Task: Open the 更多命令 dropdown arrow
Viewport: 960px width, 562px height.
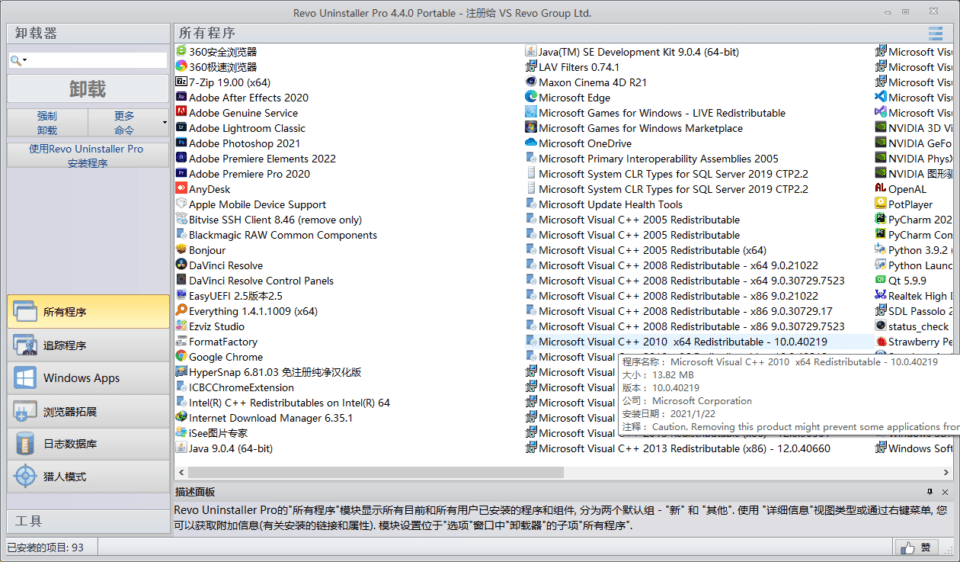Action: coord(164,122)
